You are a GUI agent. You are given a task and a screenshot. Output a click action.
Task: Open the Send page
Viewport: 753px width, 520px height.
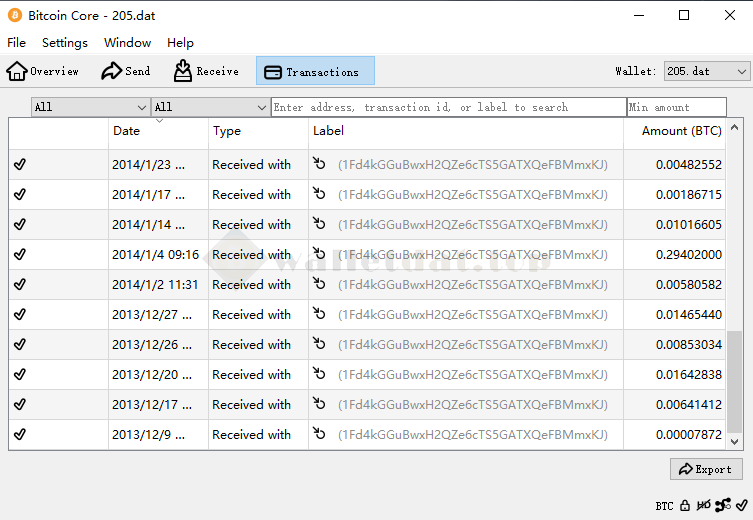[126, 71]
